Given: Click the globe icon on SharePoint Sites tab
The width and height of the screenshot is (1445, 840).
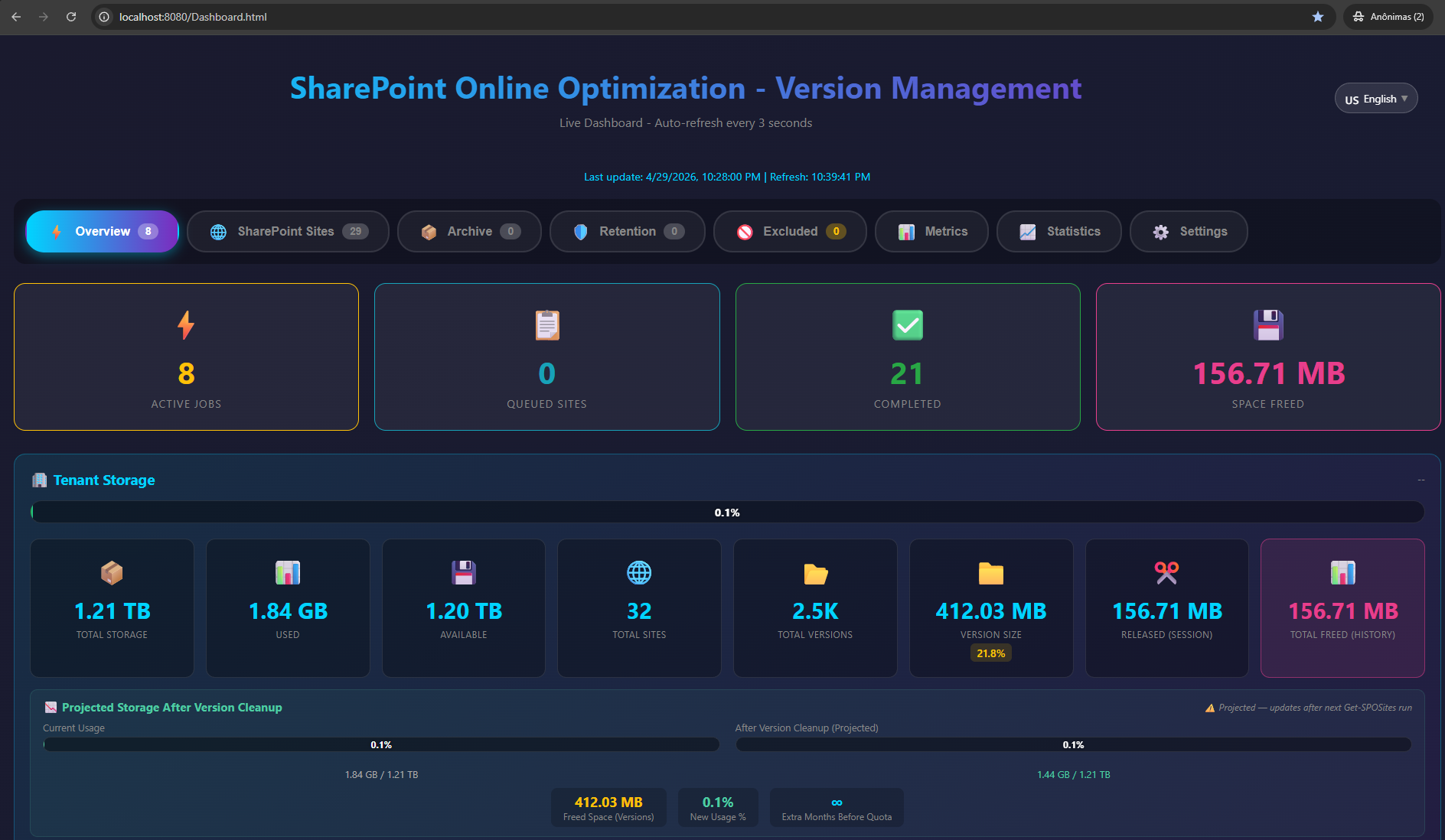Looking at the screenshot, I should click(218, 232).
